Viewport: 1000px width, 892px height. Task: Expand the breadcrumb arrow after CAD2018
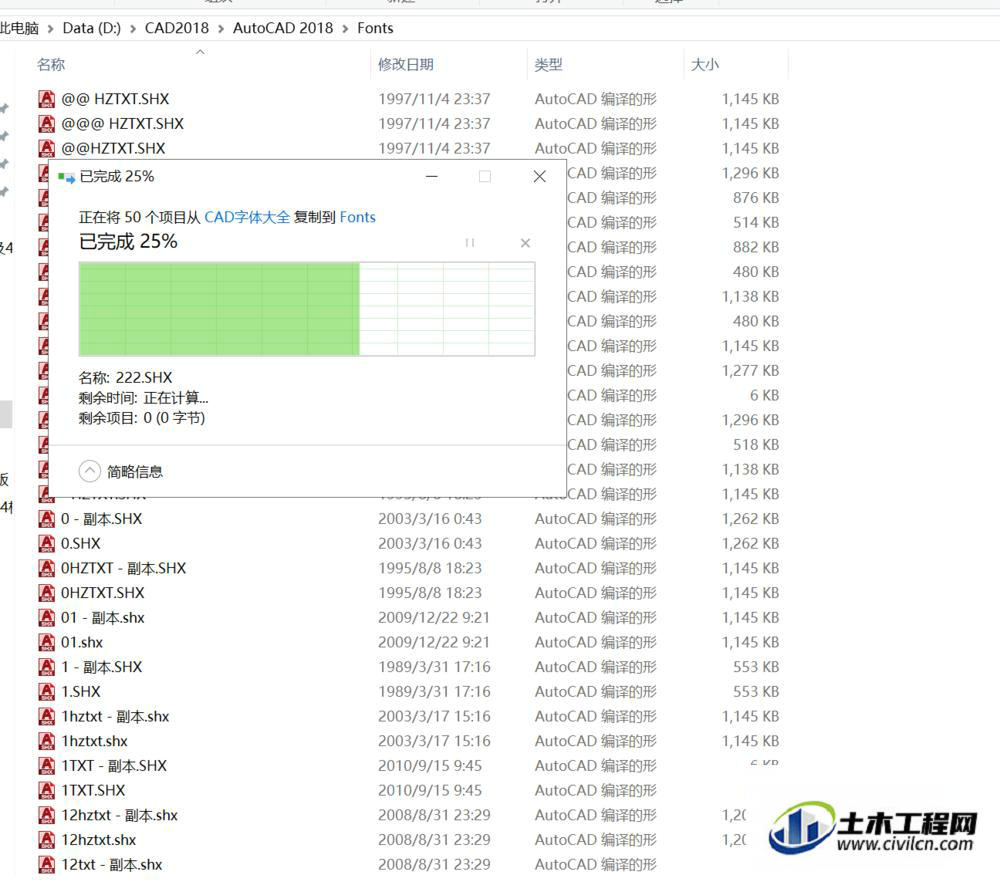click(x=221, y=29)
